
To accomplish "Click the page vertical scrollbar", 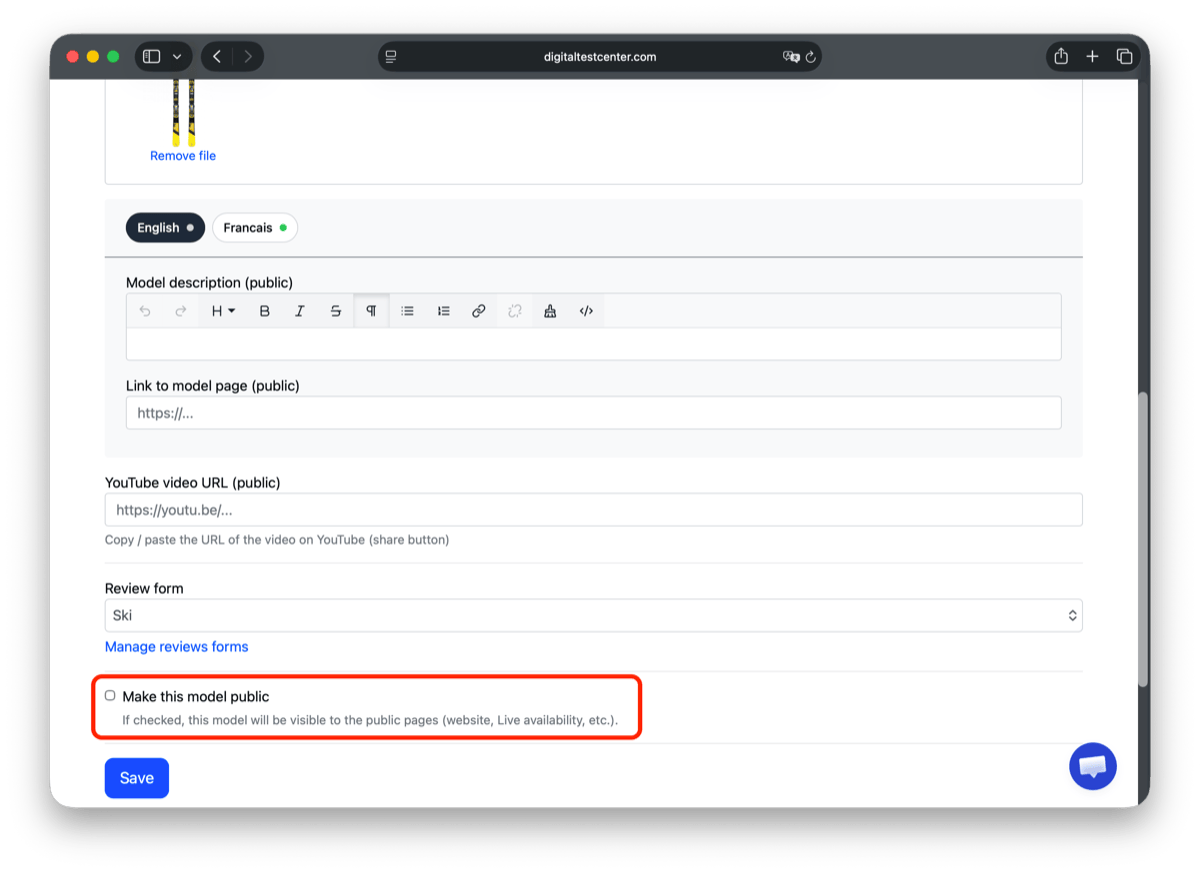I will click(x=1143, y=539).
